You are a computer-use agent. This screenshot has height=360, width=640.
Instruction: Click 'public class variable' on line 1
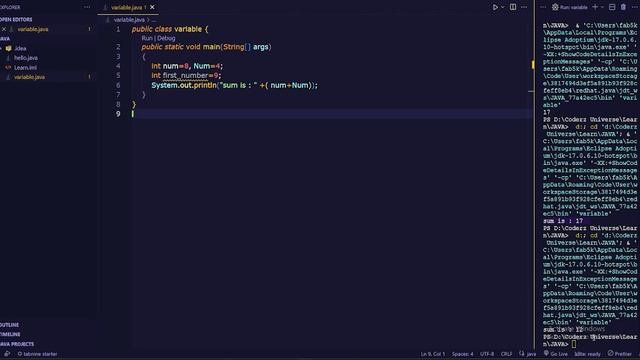[167, 29]
